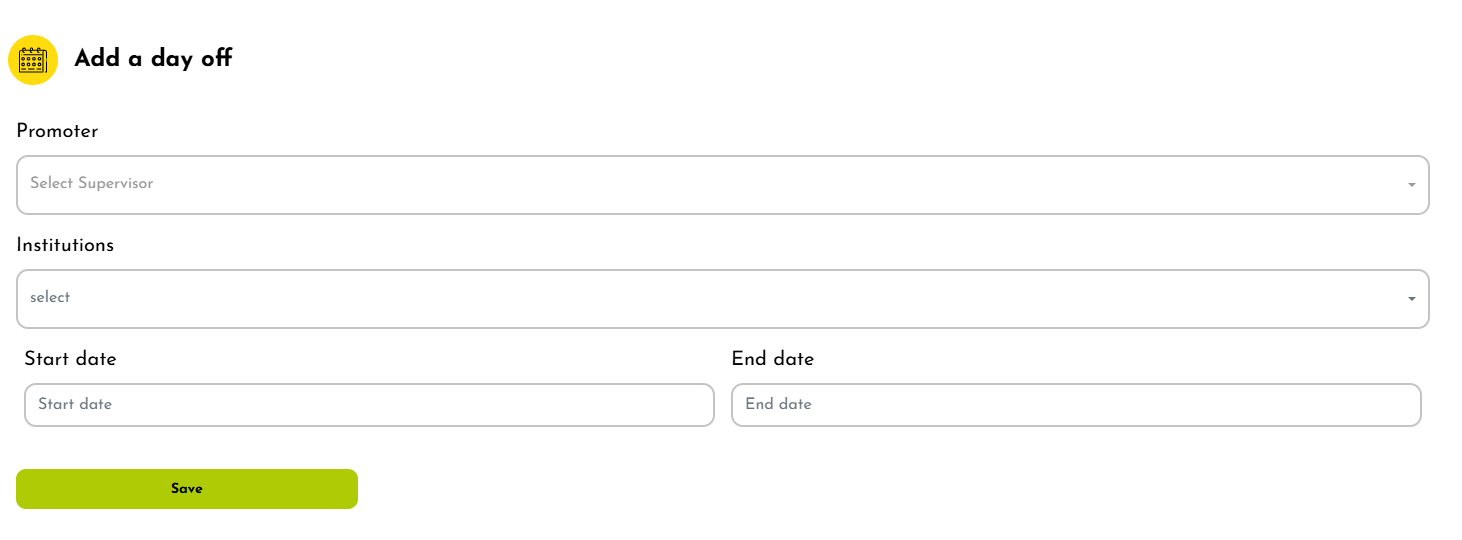Click the Start date label

(x=70, y=359)
